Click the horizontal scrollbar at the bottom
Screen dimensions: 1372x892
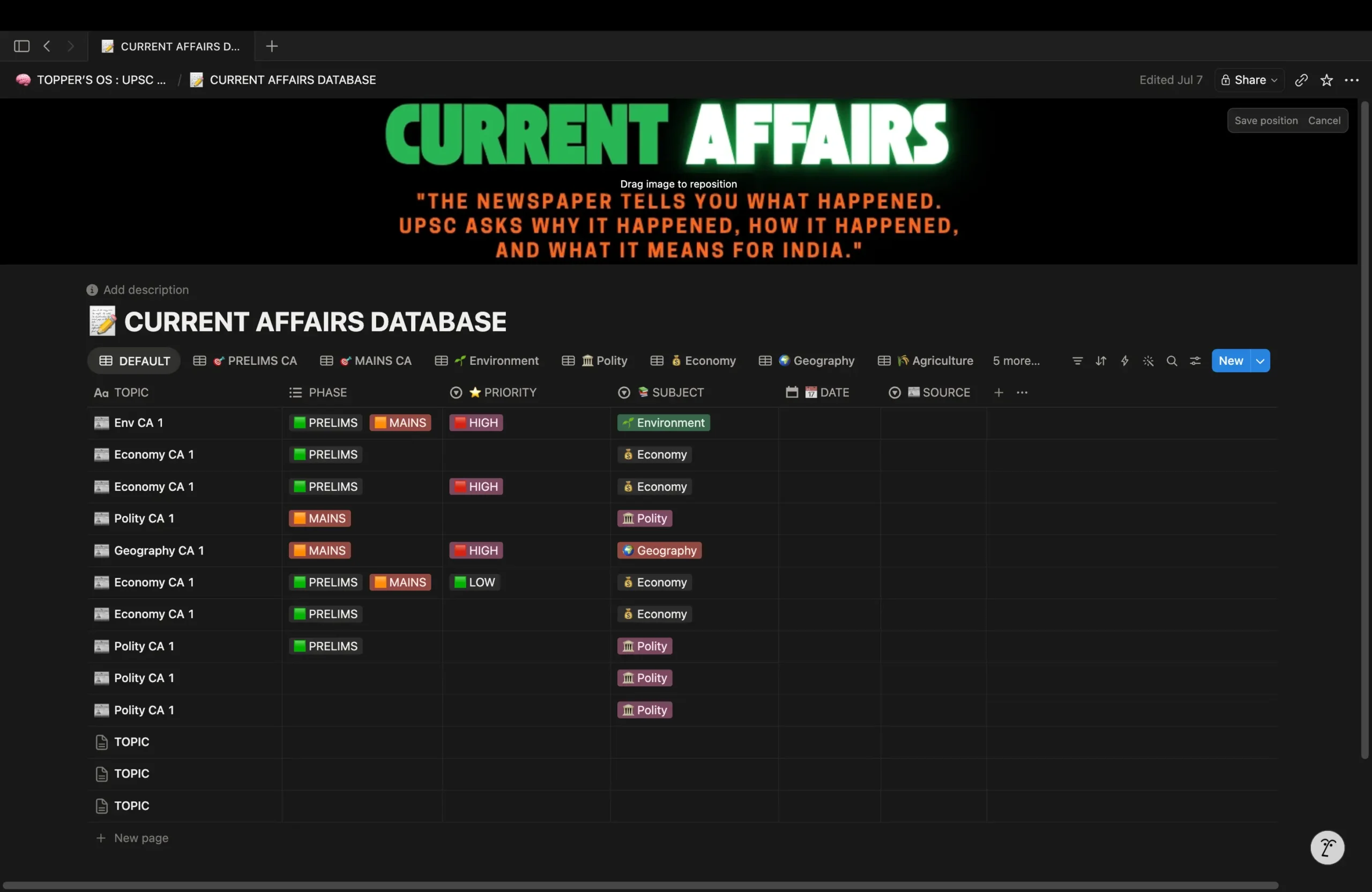[x=640, y=885]
